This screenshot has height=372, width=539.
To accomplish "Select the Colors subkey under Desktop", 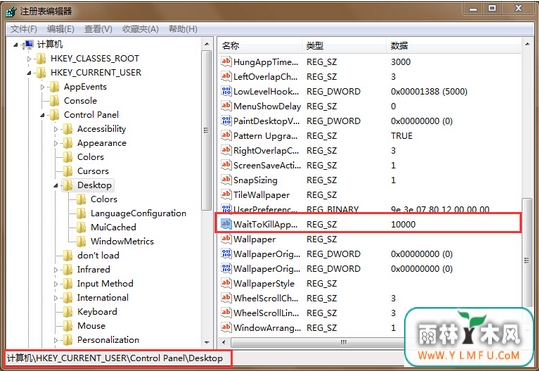I will 104,199.
